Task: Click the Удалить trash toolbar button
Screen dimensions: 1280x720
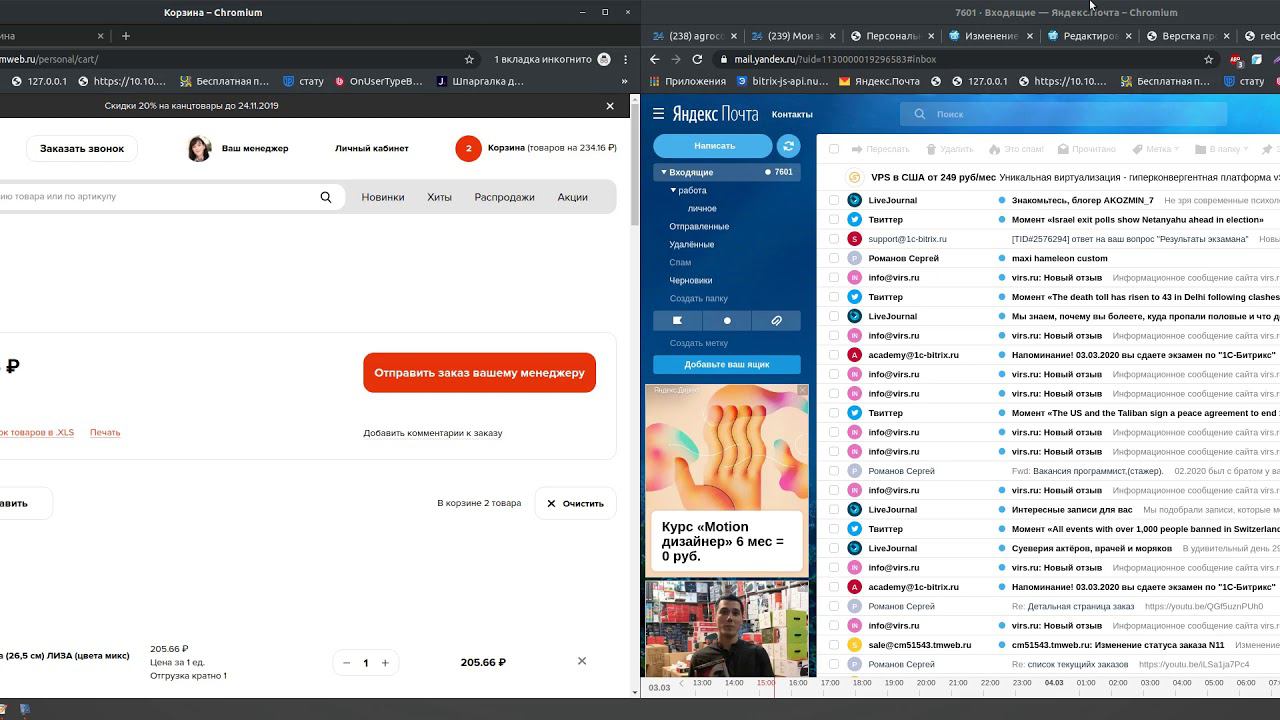Action: pyautogui.click(x=950, y=149)
